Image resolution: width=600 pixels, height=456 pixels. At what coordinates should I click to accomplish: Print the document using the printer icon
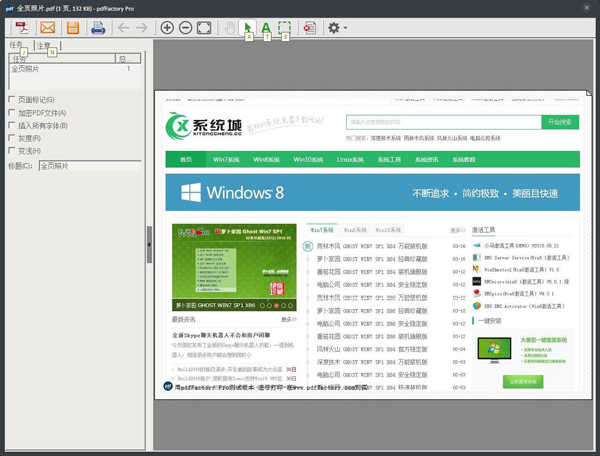pyautogui.click(x=98, y=28)
